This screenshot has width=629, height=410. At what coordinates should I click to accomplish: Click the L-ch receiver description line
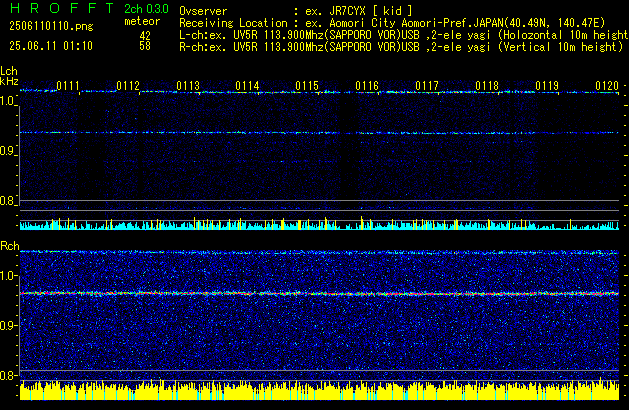coord(404,35)
